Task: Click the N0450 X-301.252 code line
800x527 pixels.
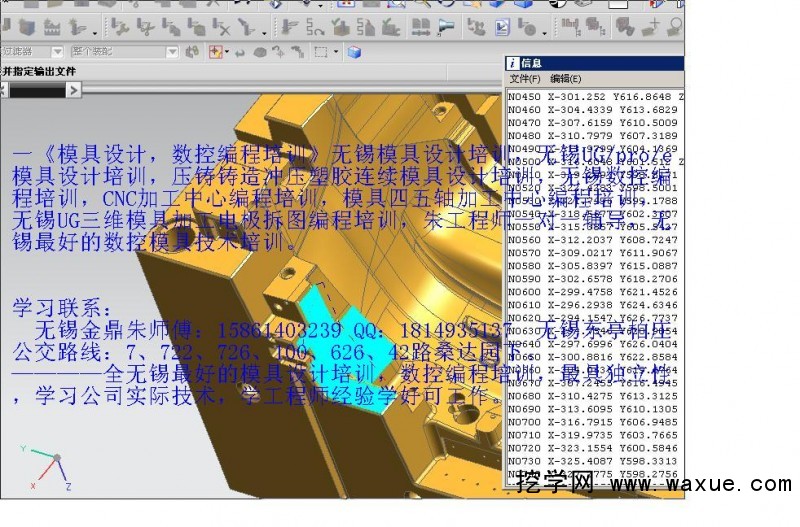Action: (x=595, y=96)
